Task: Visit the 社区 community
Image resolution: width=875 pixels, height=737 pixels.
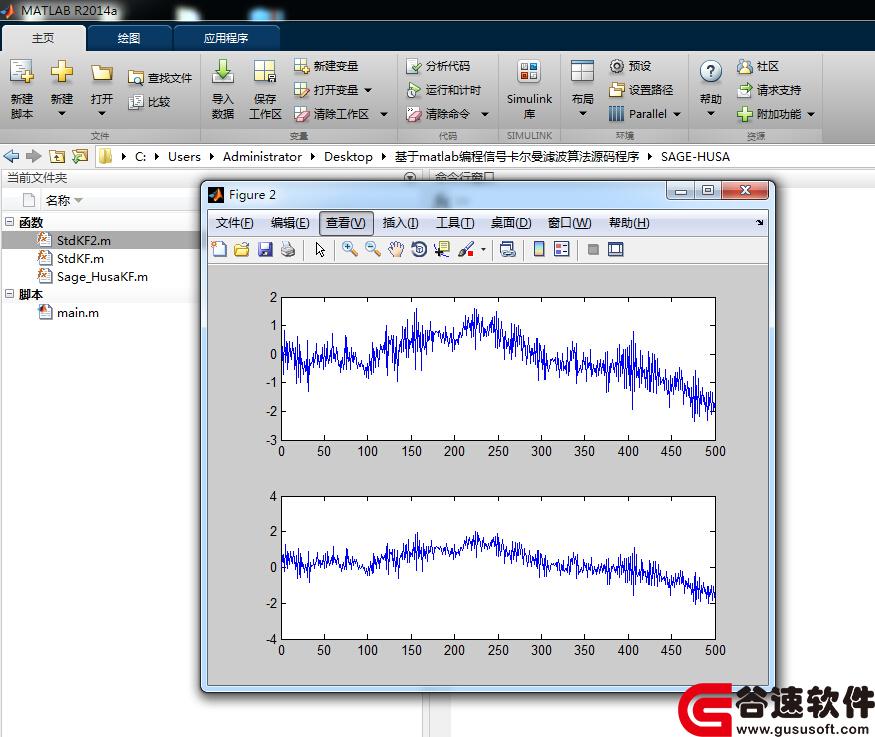Action: pos(758,66)
